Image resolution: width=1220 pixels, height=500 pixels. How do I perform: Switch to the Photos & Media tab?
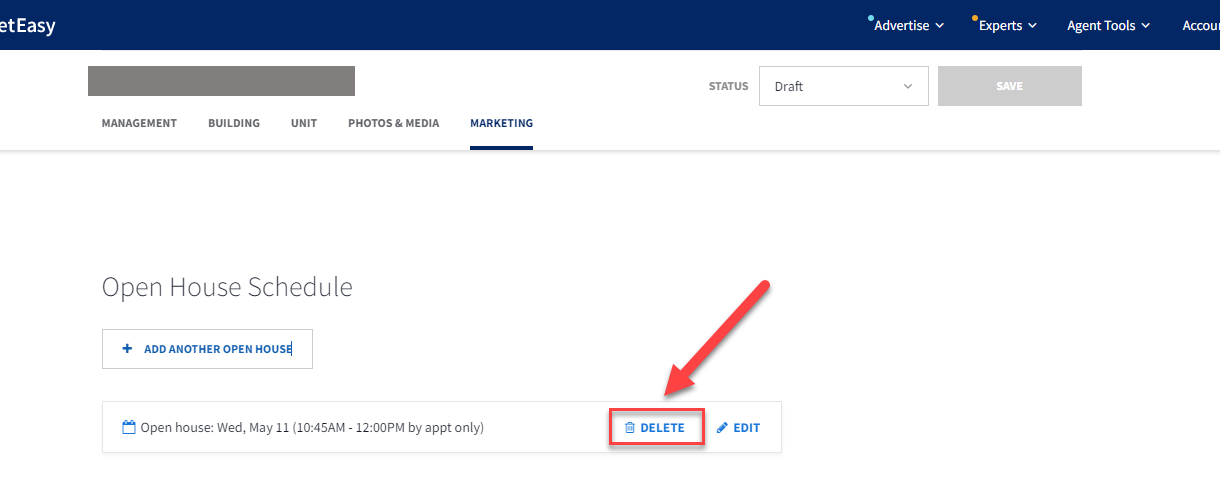393,123
